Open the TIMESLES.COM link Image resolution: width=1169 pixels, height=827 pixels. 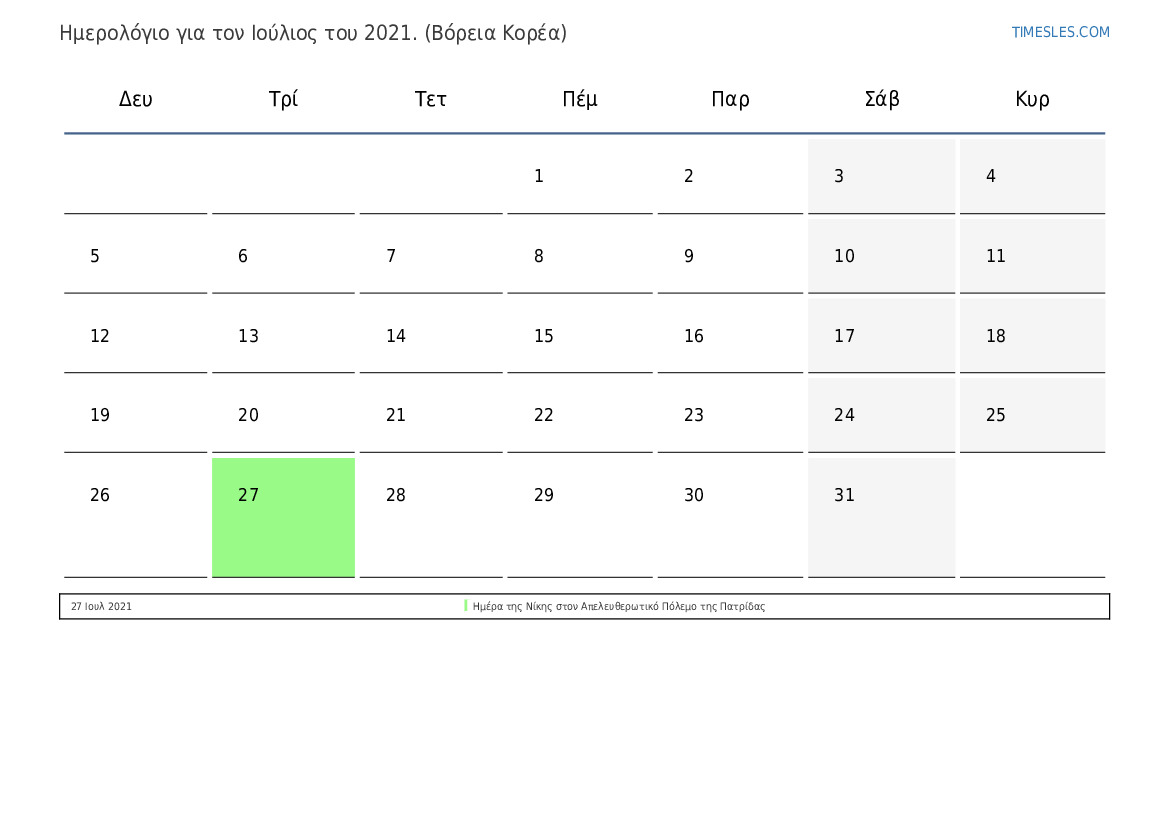pos(1060,32)
